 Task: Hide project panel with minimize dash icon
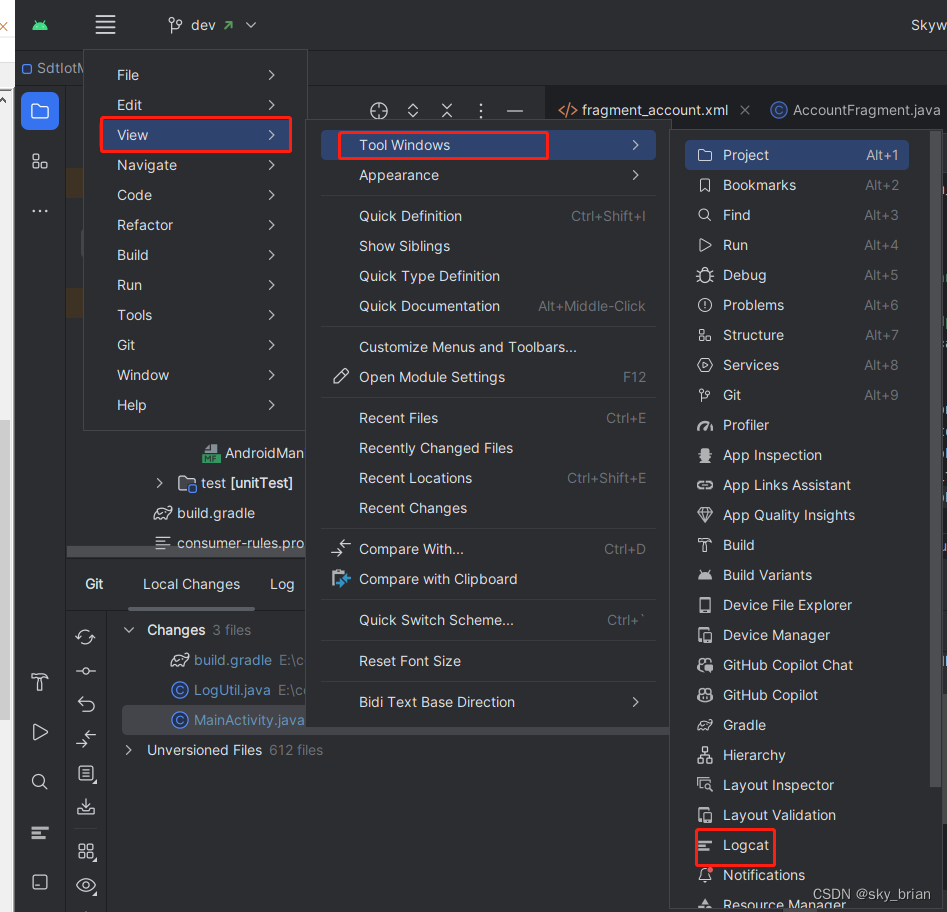[515, 111]
